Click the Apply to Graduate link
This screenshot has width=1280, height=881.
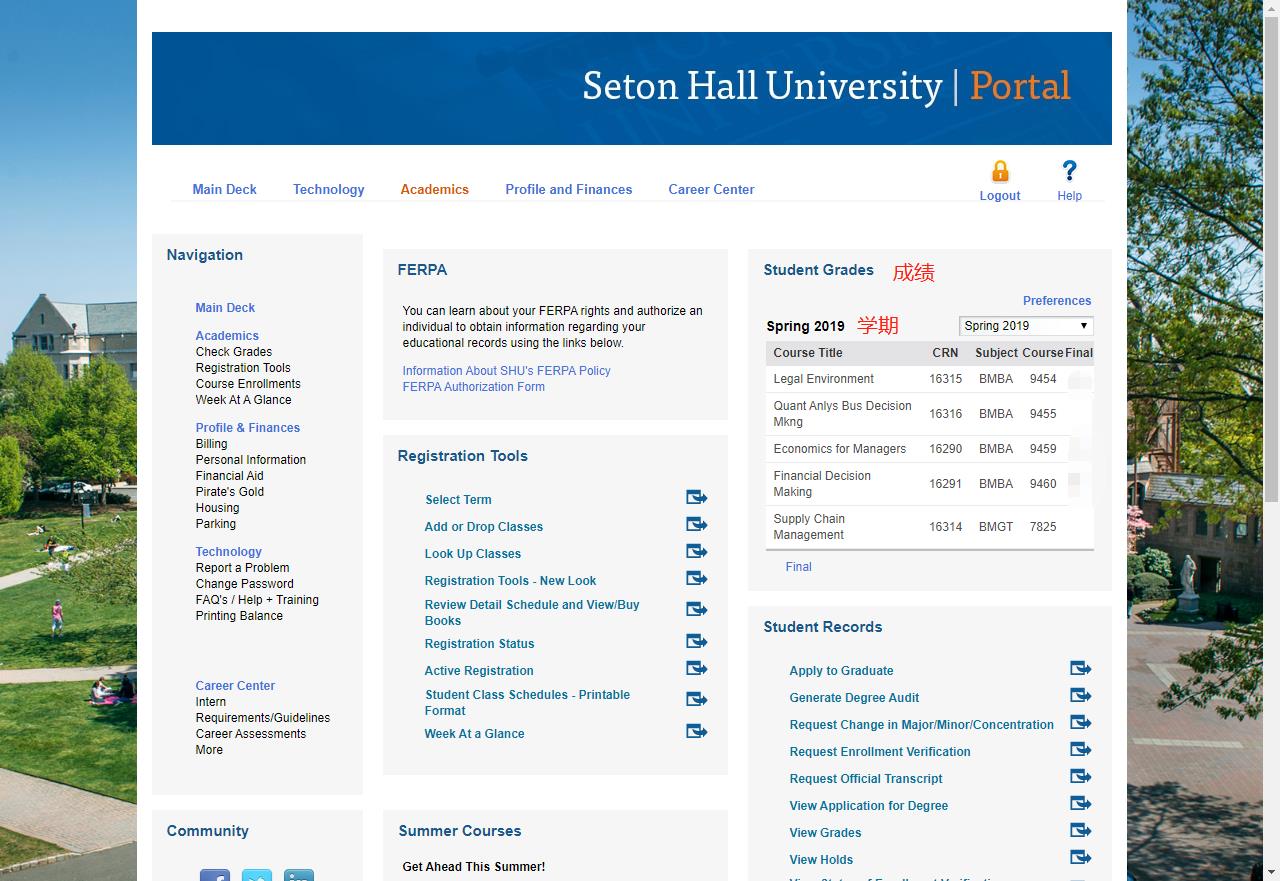(841, 671)
